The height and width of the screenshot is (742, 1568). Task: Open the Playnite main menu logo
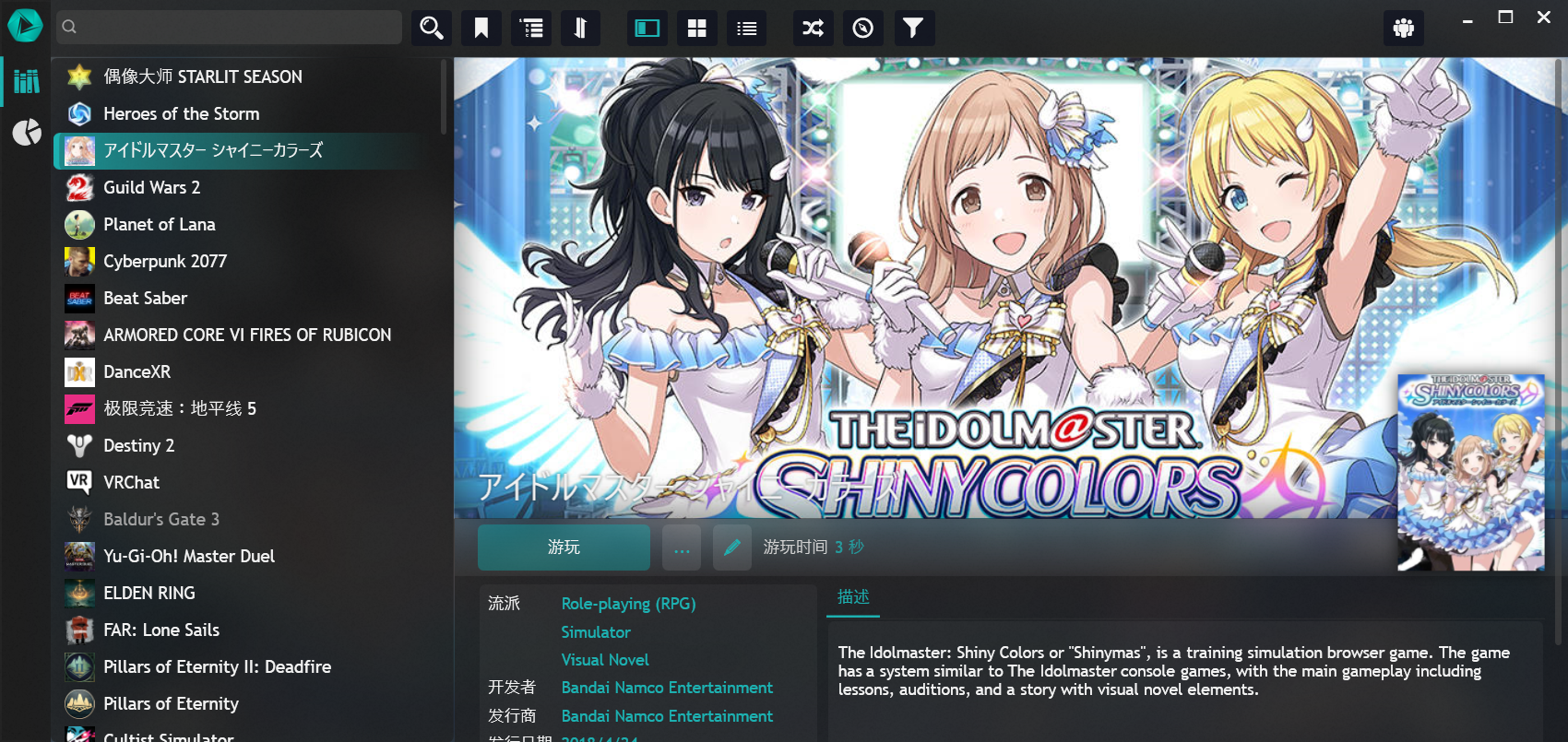tap(25, 26)
